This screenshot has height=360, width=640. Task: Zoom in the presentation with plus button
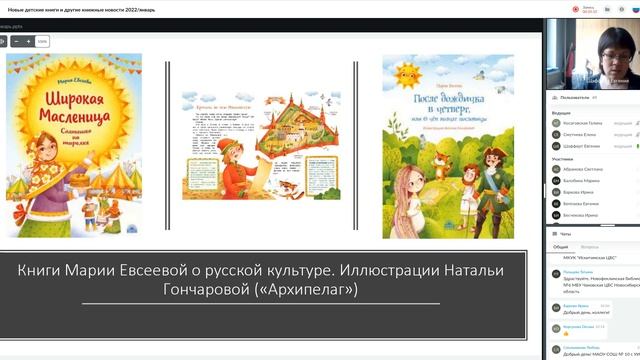coord(28,41)
